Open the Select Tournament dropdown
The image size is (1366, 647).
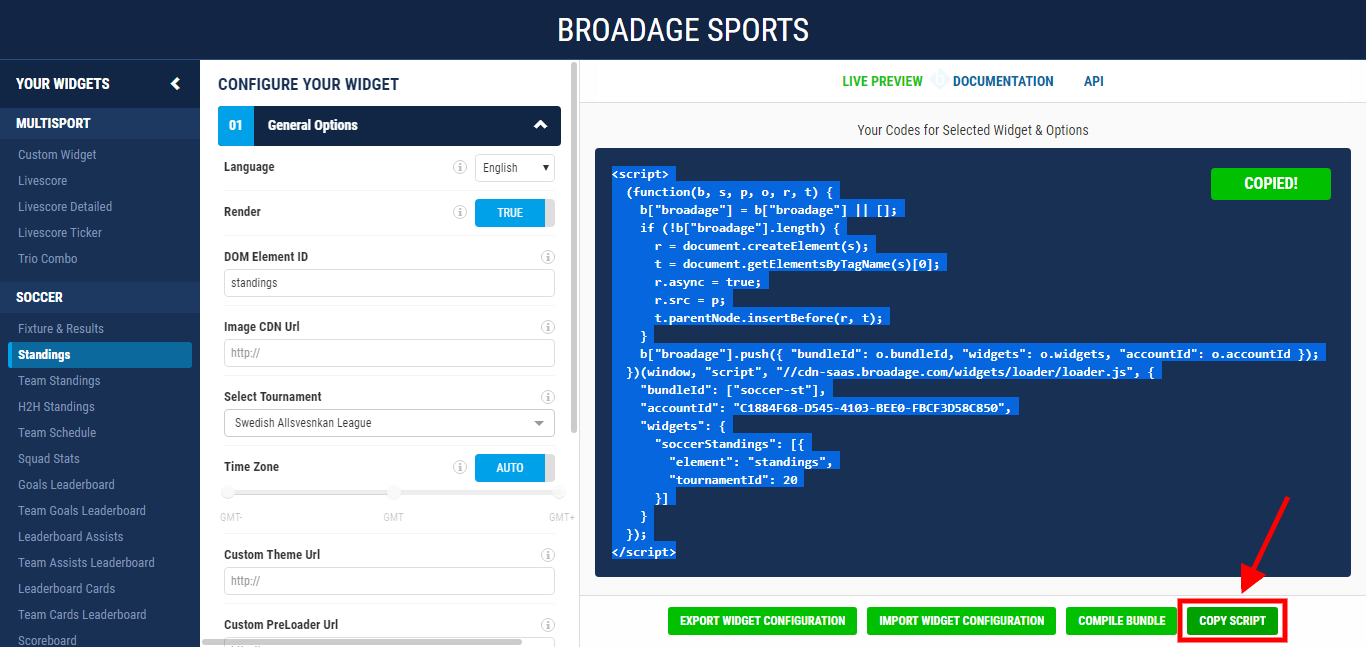(x=389, y=423)
